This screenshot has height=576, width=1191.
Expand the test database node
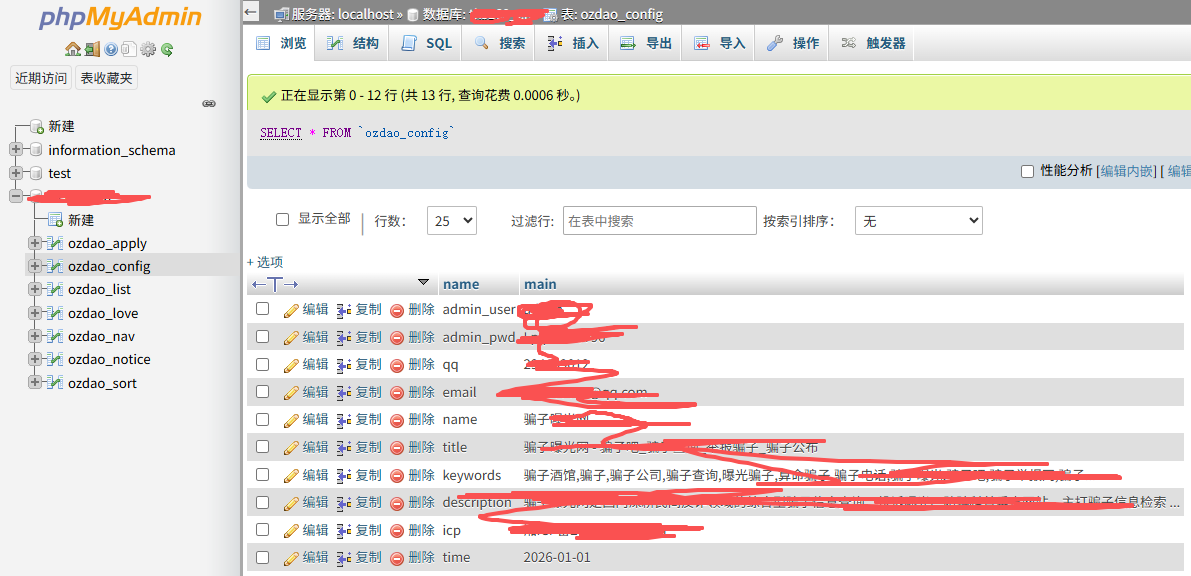coord(16,173)
